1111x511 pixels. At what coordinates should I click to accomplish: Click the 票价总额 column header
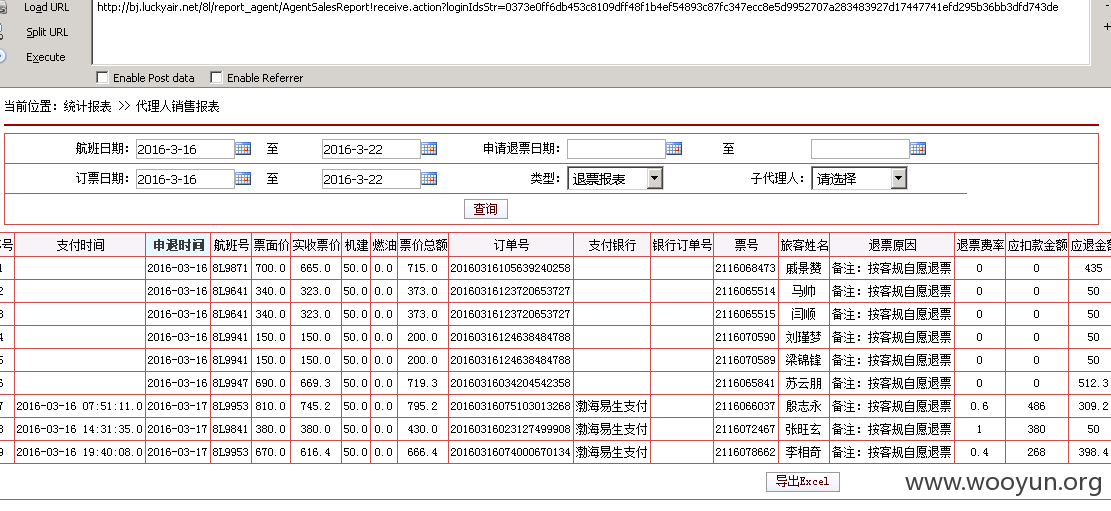(x=423, y=245)
